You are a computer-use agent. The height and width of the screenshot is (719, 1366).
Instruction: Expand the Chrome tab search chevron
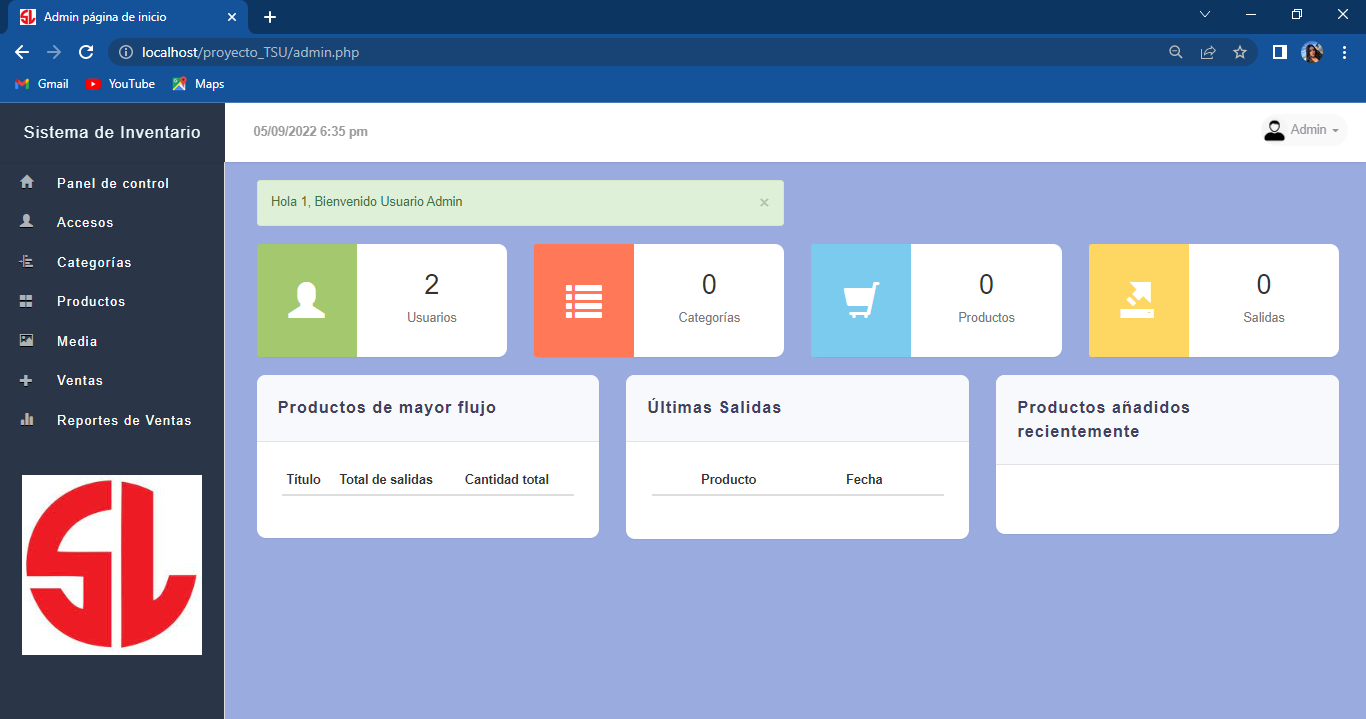point(1205,15)
